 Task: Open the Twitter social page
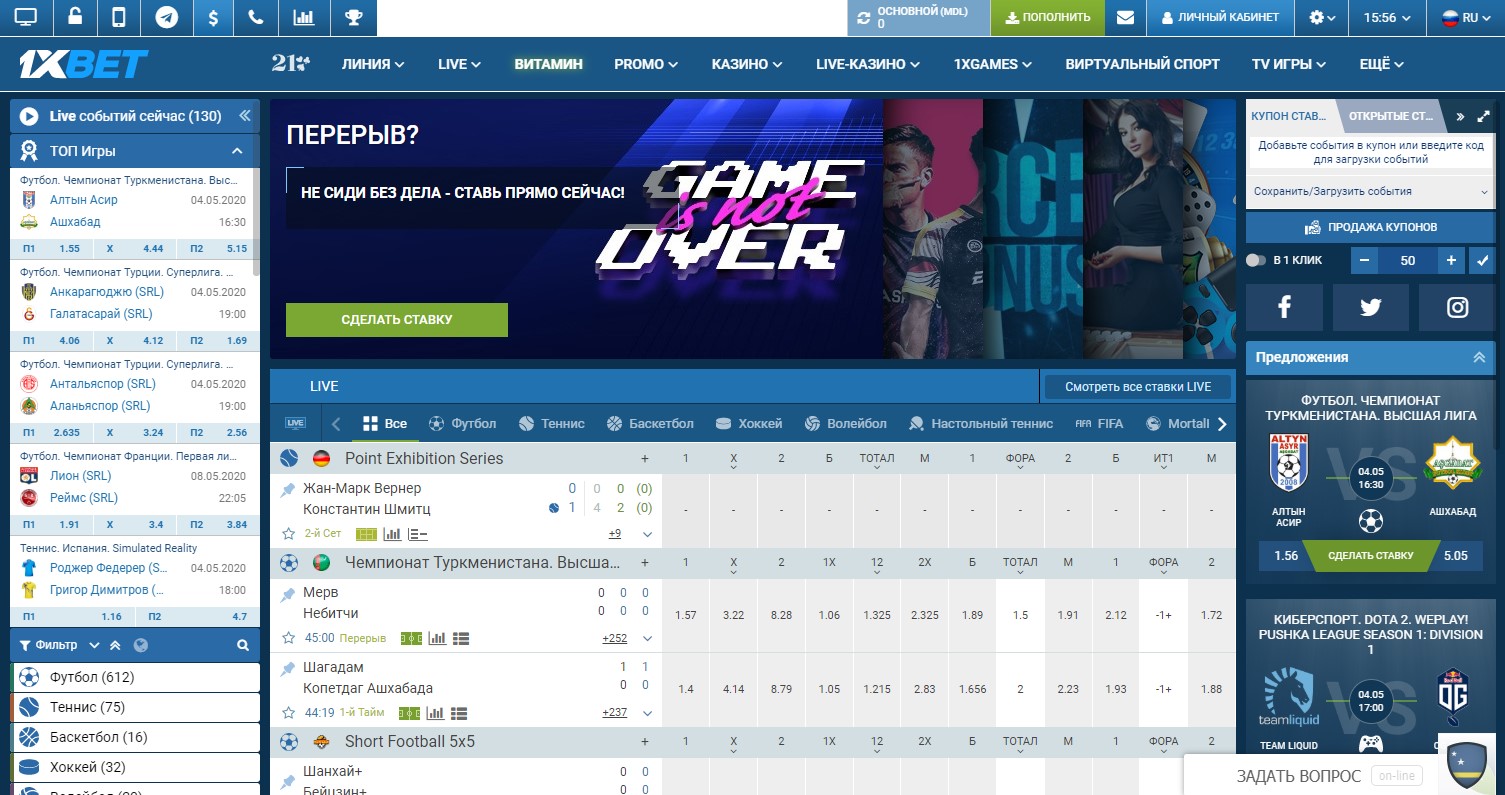click(1371, 308)
